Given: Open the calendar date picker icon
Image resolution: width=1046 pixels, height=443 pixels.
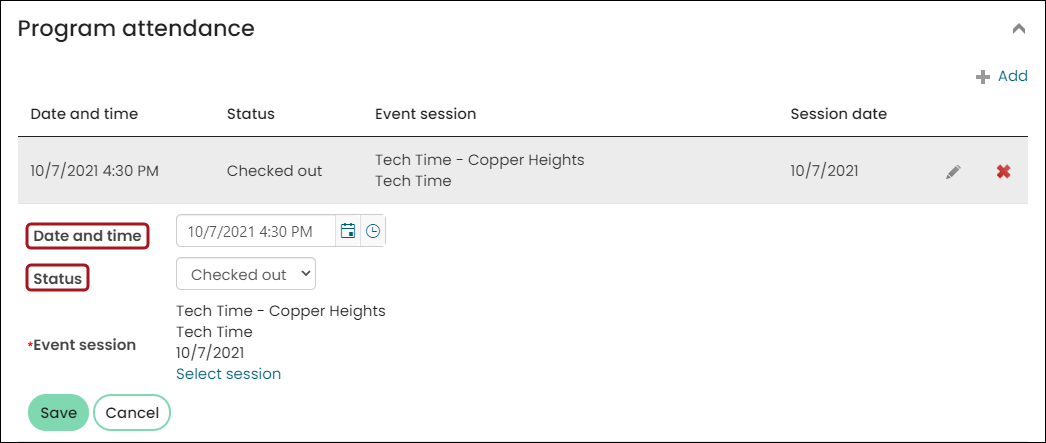Looking at the screenshot, I should click(348, 231).
